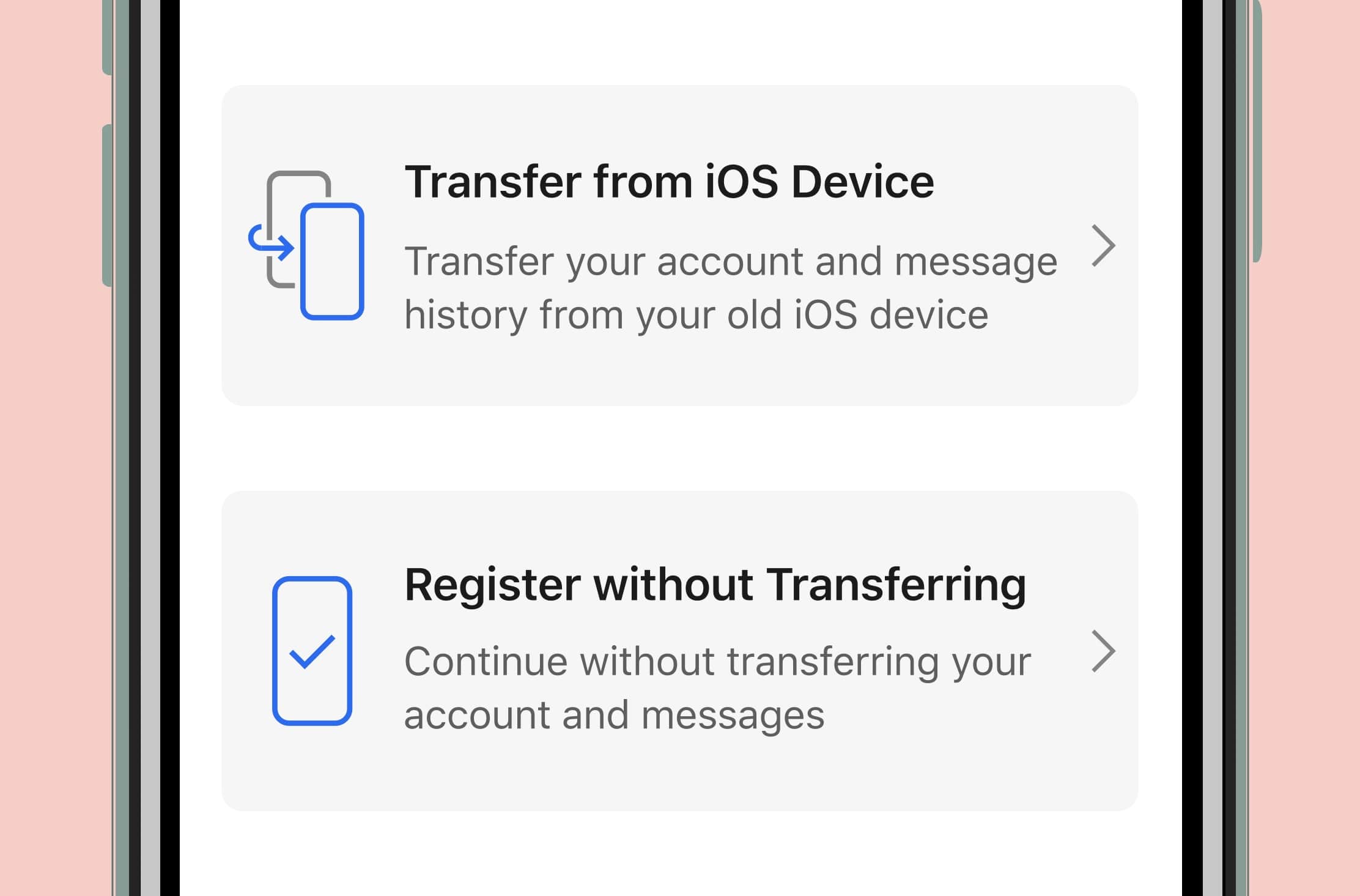This screenshot has height=896, width=1360.
Task: Tap the transfer option description text
Action: (731, 286)
